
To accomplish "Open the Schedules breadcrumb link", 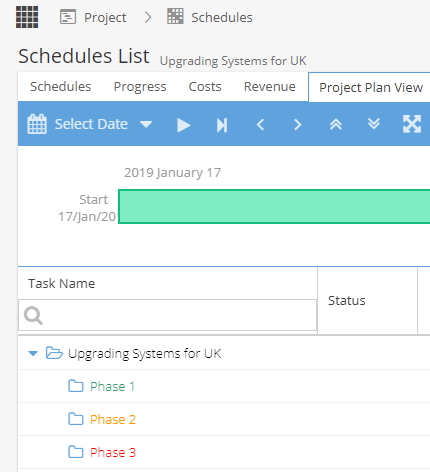I will pyautogui.click(x=210, y=17).
